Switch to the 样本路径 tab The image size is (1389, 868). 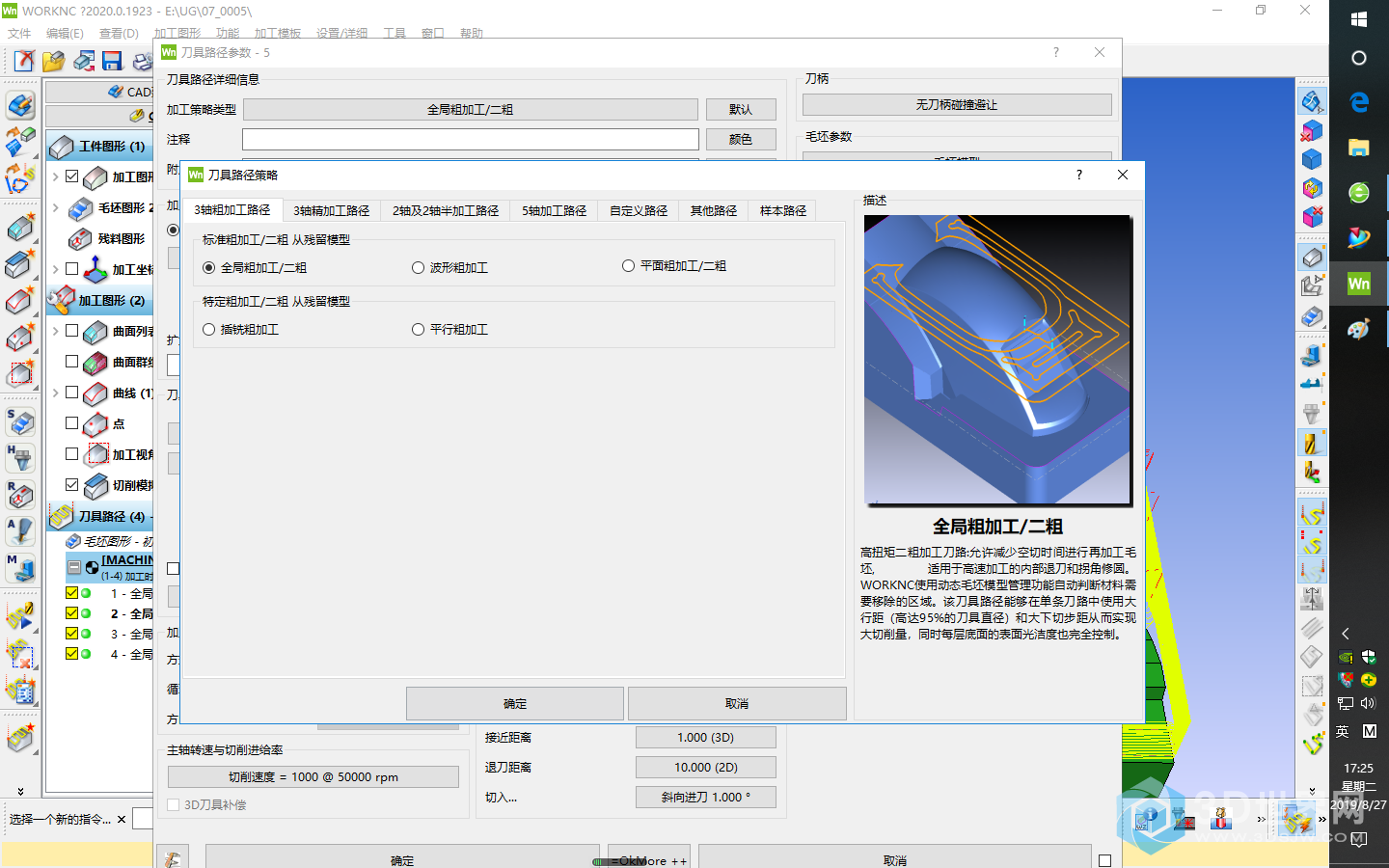click(783, 210)
